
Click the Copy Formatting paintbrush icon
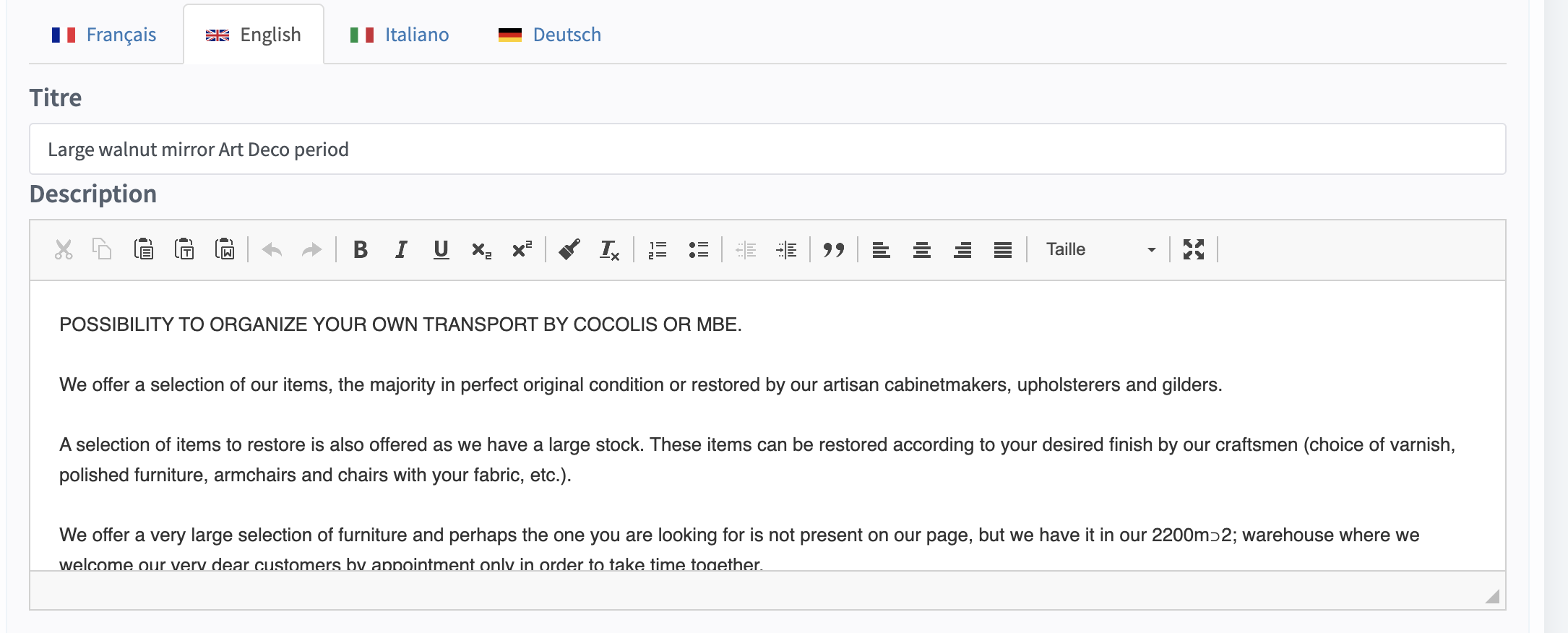coord(569,250)
